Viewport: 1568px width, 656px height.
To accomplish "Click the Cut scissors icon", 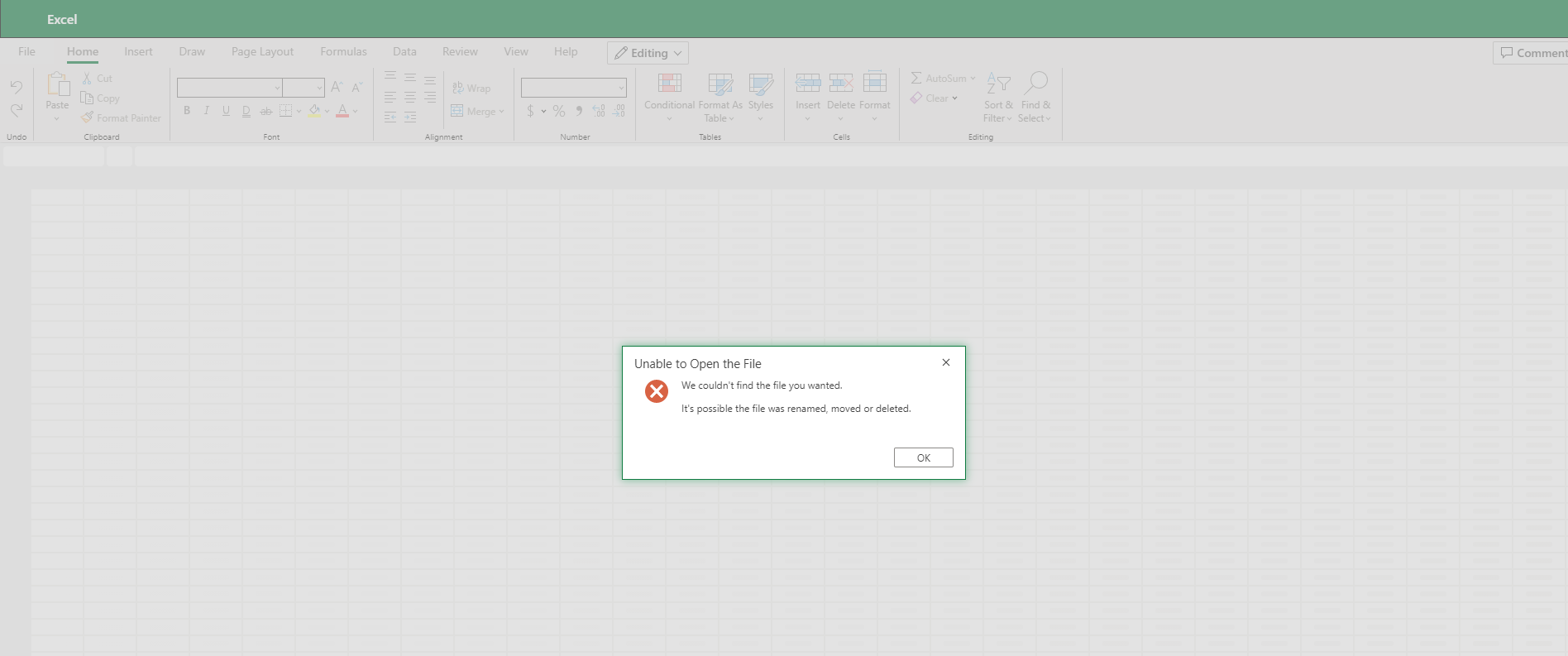I will [87, 79].
